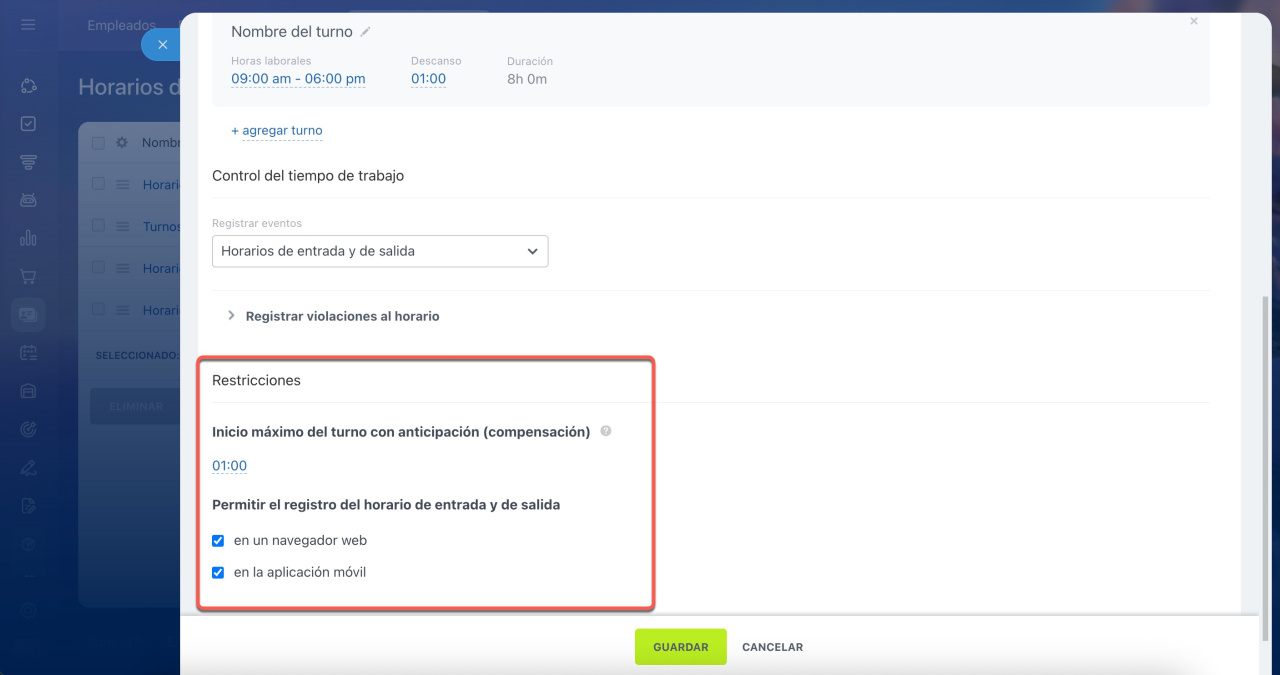Toggle the select-all checkbox in list header
The height and width of the screenshot is (675, 1280).
(98, 143)
